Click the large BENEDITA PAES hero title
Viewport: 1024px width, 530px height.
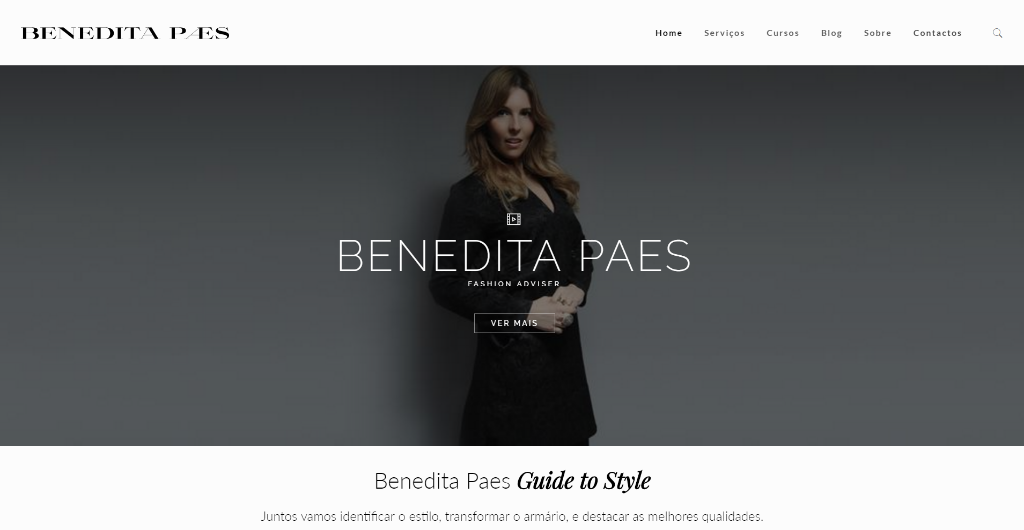point(514,255)
